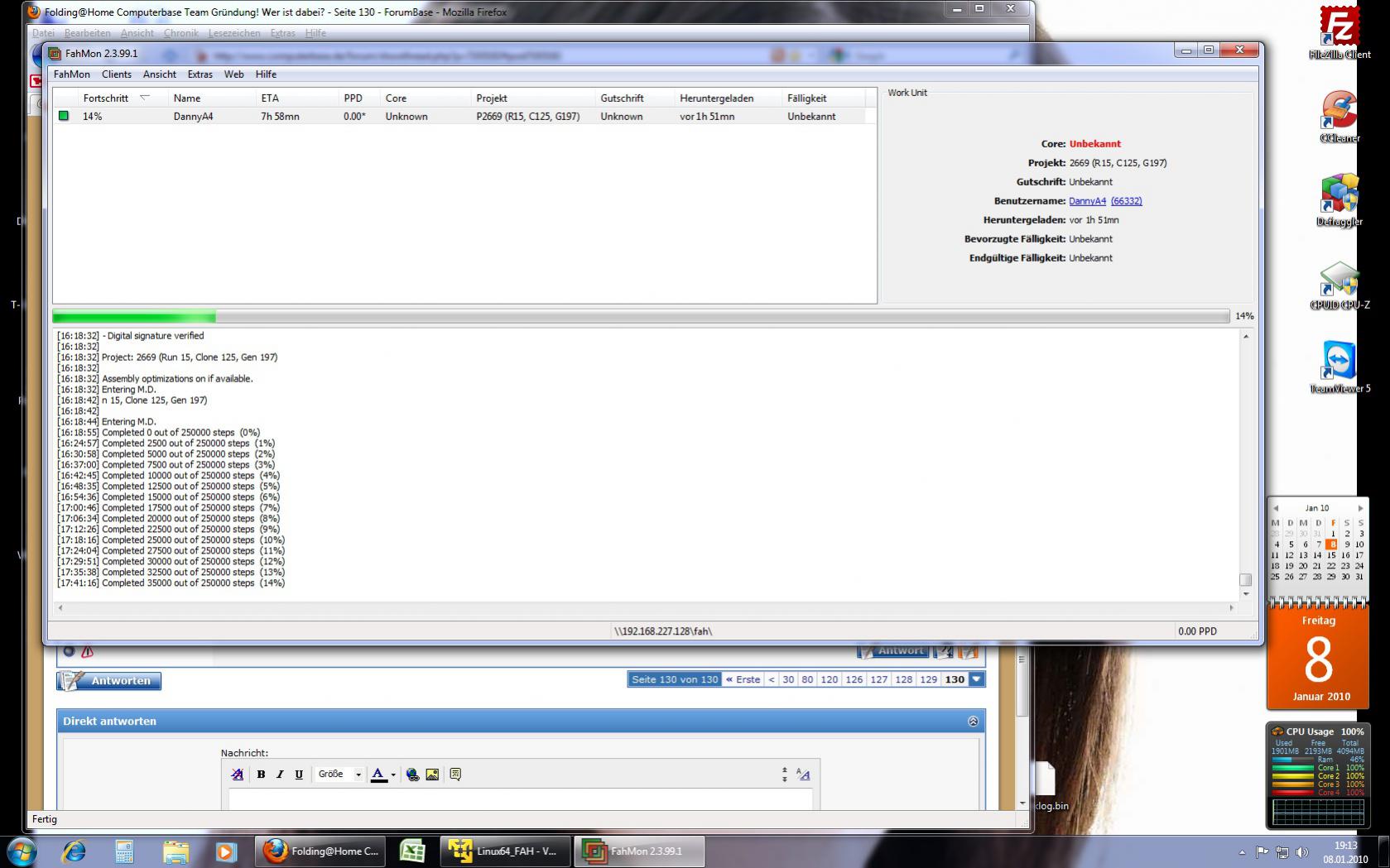Open Web menu in FahMon
This screenshot has width=1390, height=868.
coord(234,74)
